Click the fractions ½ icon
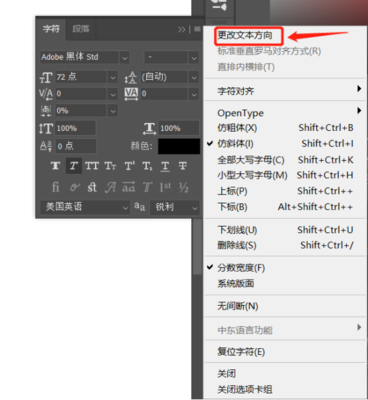 click(x=184, y=187)
